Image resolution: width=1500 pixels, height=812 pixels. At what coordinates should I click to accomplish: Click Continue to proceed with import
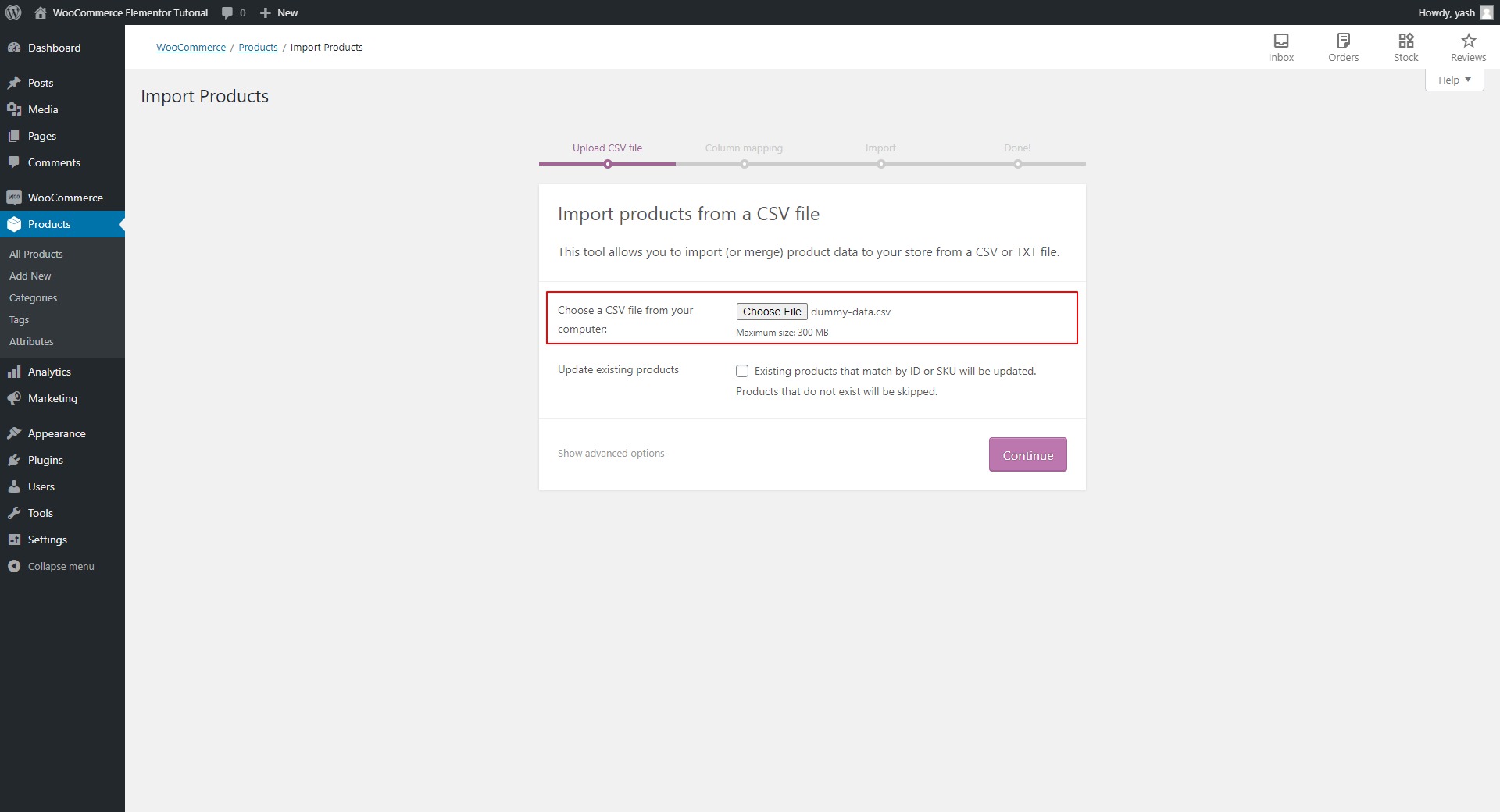pyautogui.click(x=1027, y=454)
